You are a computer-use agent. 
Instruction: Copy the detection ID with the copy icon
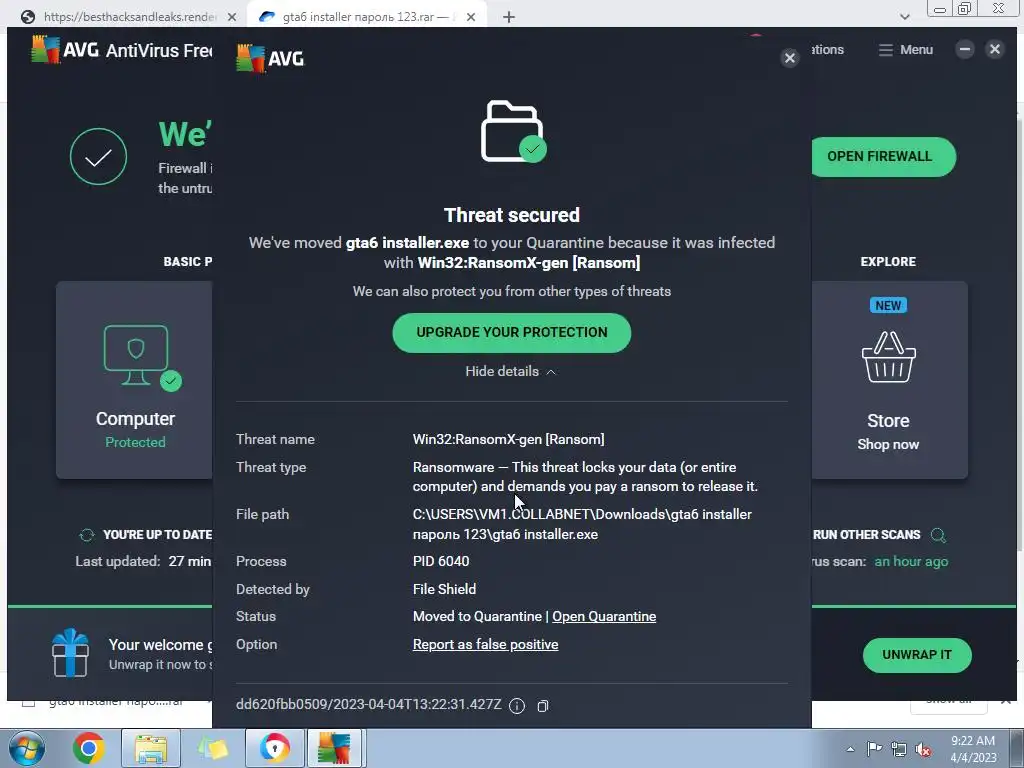(x=543, y=706)
